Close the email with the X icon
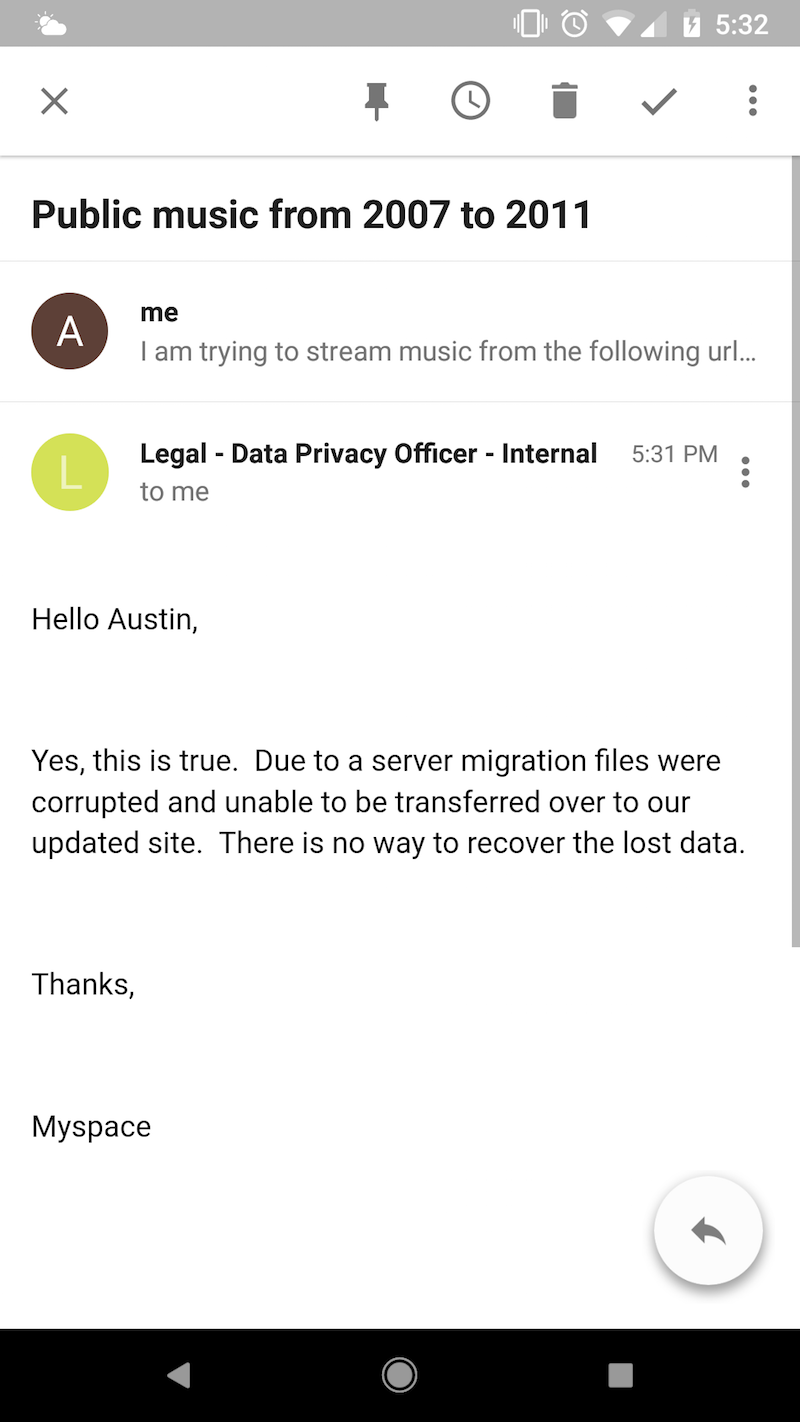Viewport: 800px width, 1422px height. click(x=54, y=101)
